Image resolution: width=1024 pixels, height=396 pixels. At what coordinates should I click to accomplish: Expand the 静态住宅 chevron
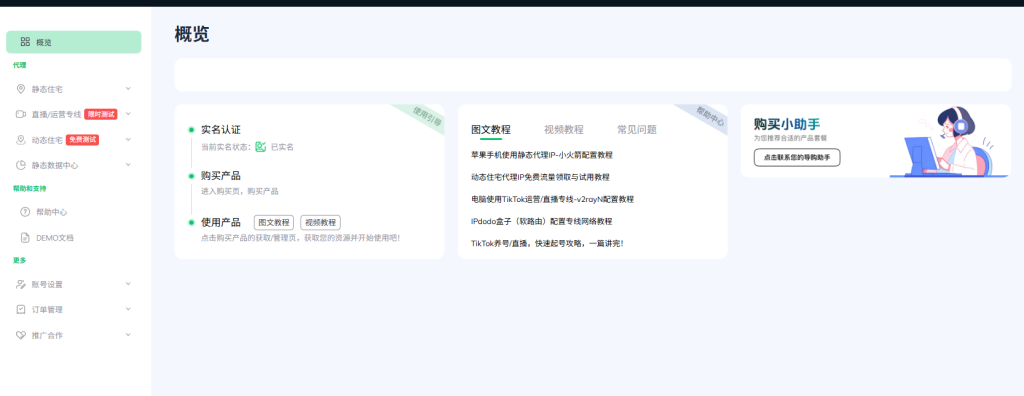[128, 88]
